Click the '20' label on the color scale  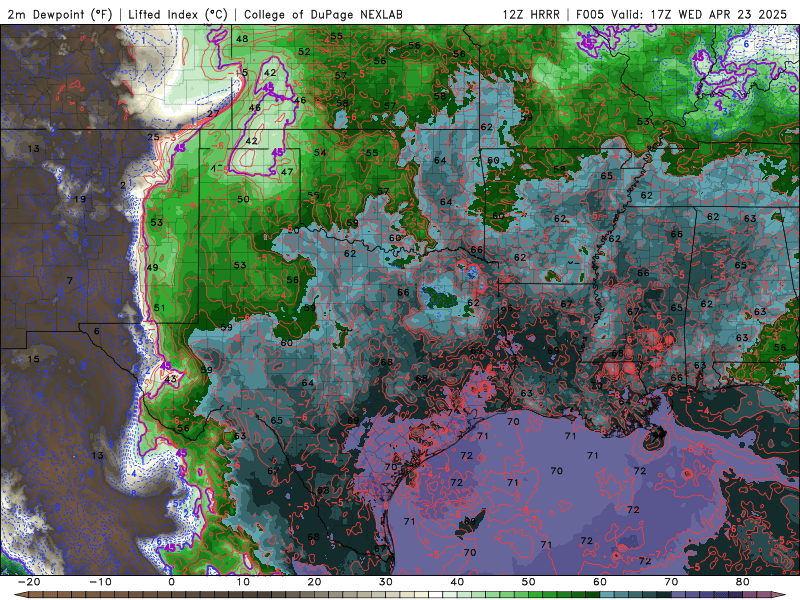[314, 582]
